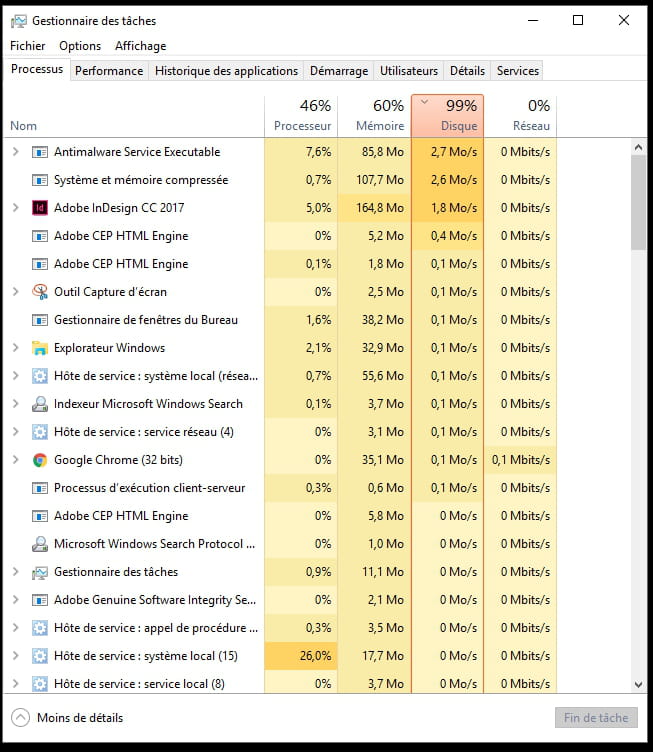Select the 26,0% processor cell

tap(301, 656)
